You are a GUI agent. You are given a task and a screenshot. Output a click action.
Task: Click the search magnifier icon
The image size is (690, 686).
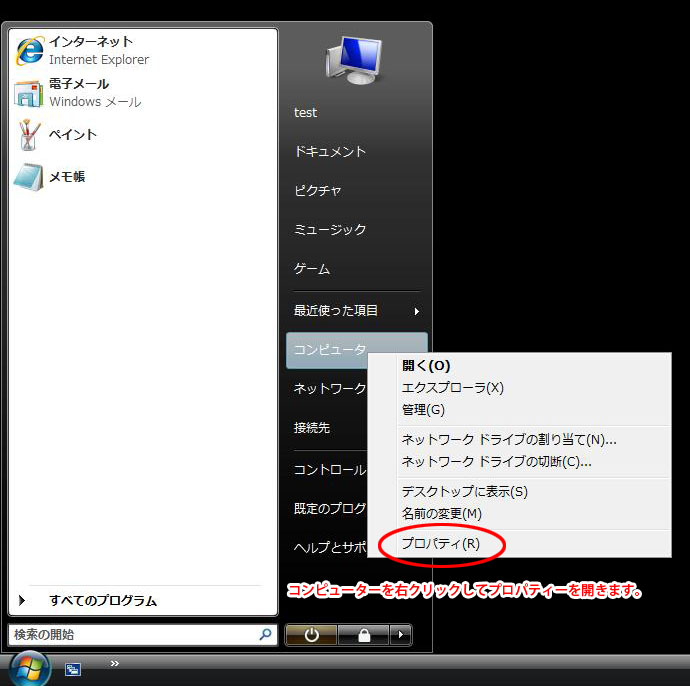pos(265,634)
